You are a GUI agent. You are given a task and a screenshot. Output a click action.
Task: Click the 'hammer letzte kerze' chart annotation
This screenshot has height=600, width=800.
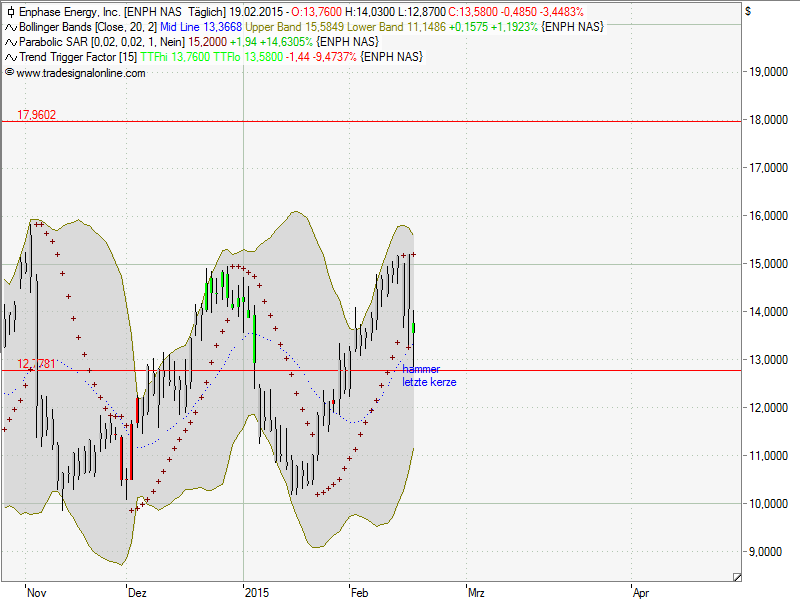(x=429, y=376)
